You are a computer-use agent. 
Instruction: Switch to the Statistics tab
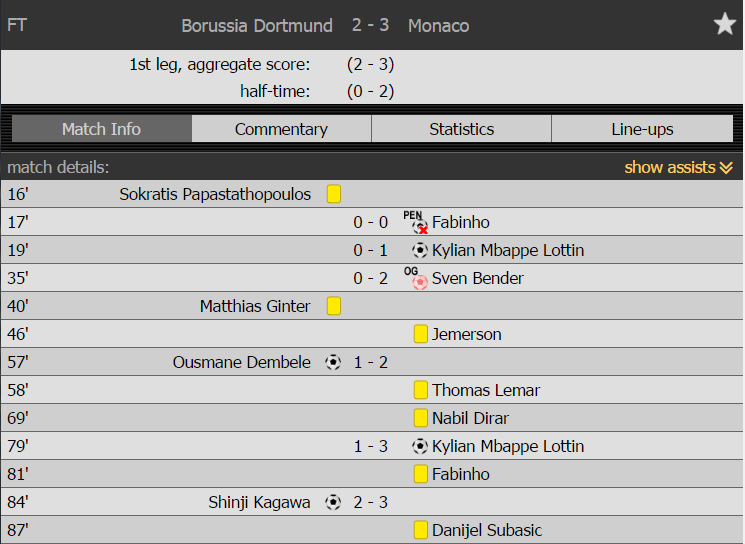(x=461, y=129)
